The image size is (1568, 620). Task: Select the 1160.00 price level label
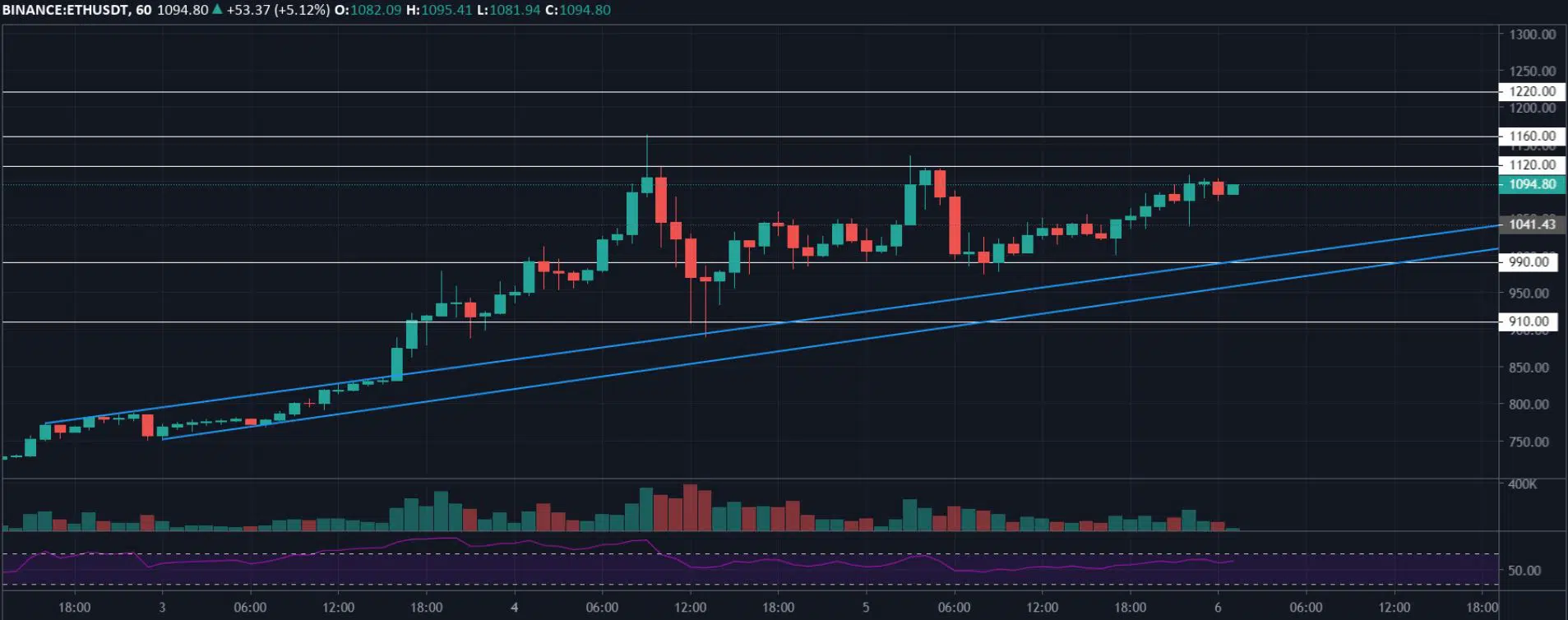tap(1532, 136)
